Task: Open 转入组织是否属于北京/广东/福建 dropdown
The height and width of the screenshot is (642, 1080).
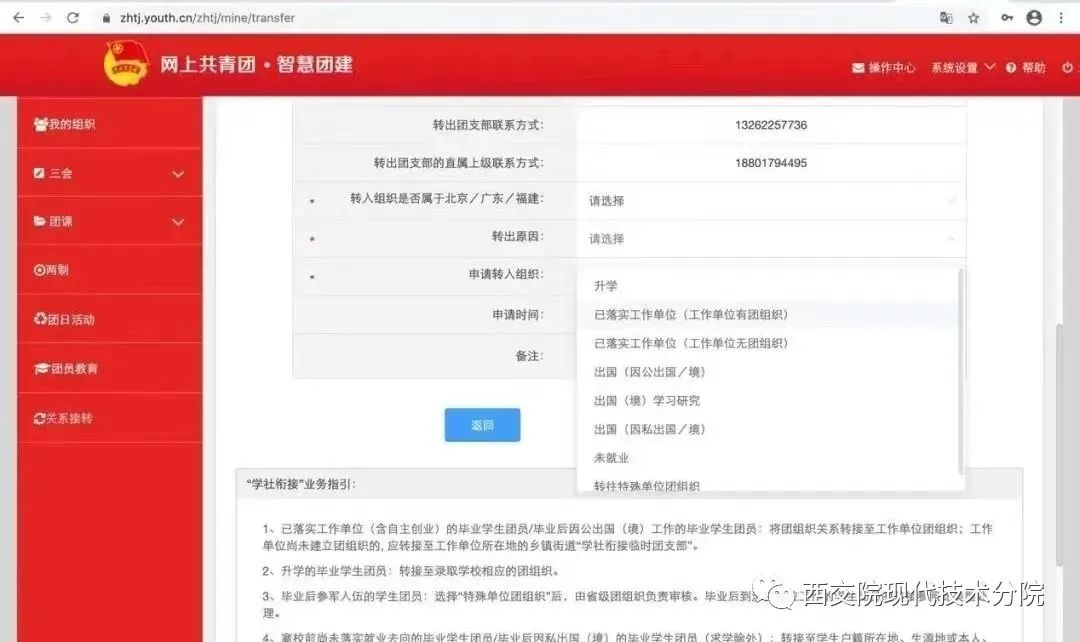Action: (x=770, y=201)
